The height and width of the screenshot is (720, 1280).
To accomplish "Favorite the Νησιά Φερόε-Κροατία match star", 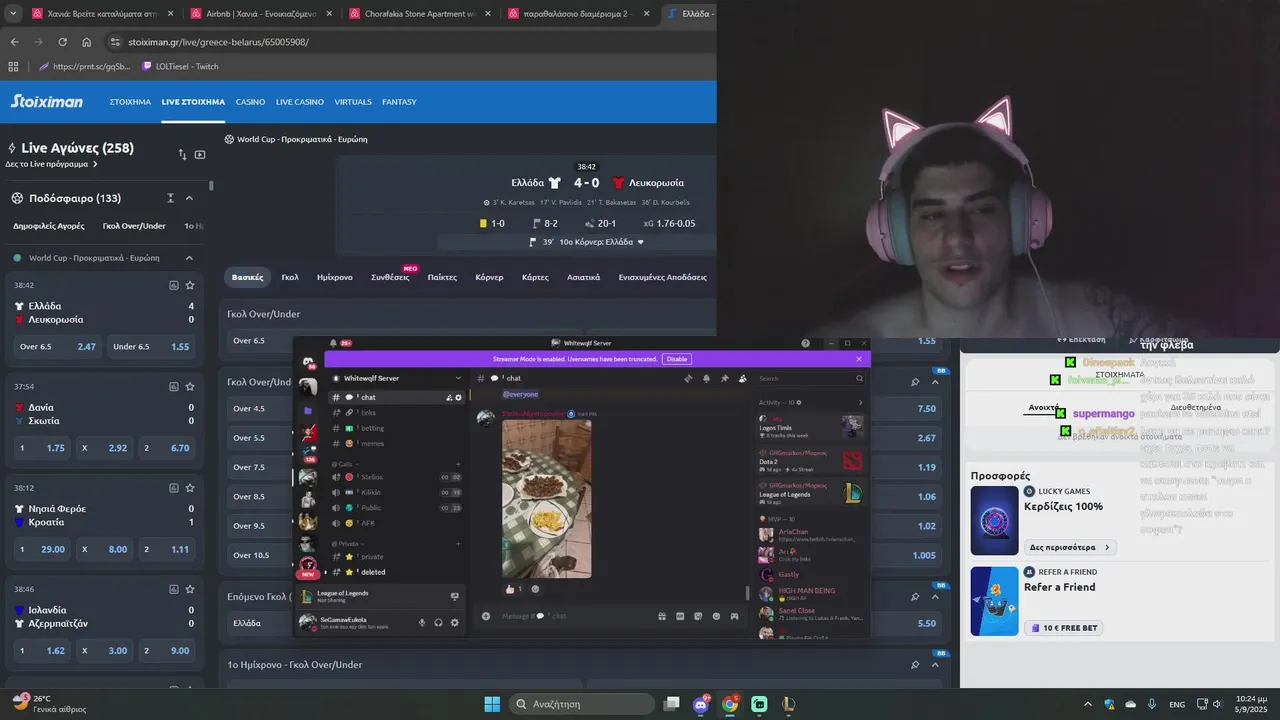I will tap(190, 488).
